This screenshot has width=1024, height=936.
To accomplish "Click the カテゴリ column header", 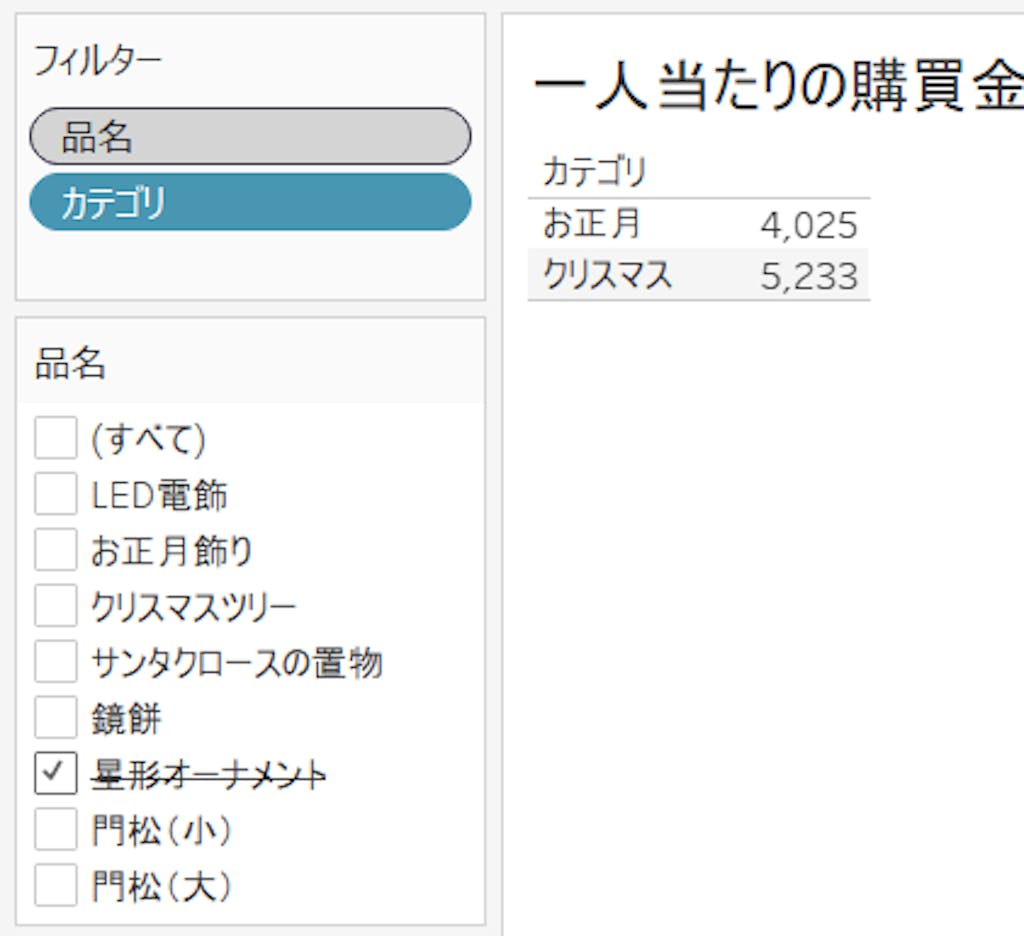I will pyautogui.click(x=595, y=172).
